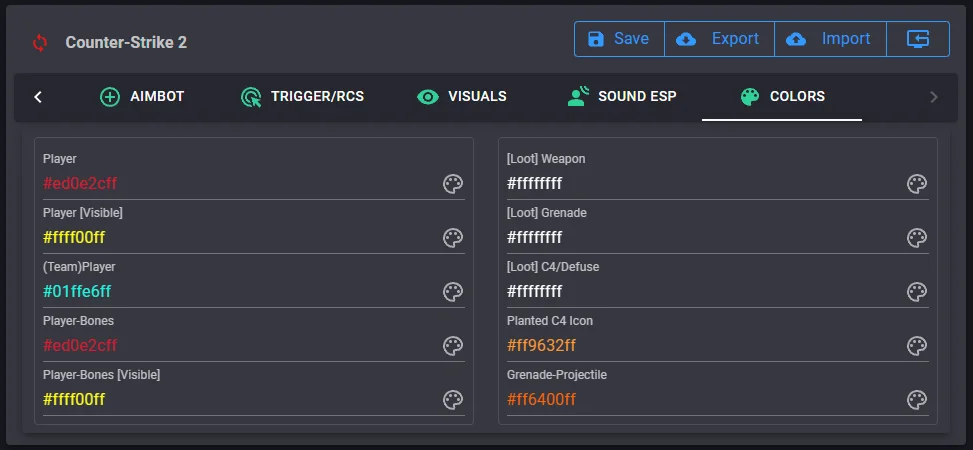Click palette icon for [Loot] Grenade
Viewport: 973px width, 450px height.
[x=917, y=238]
